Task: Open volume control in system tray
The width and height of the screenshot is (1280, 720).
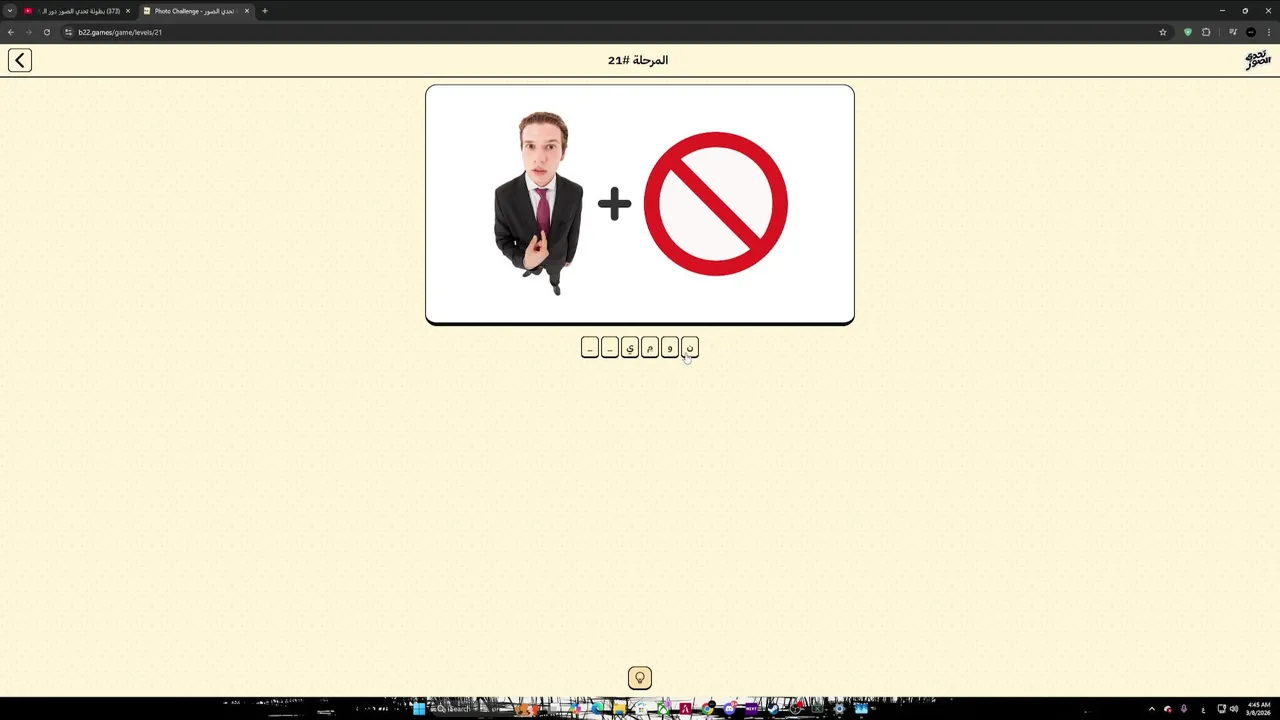Action: (x=1233, y=709)
